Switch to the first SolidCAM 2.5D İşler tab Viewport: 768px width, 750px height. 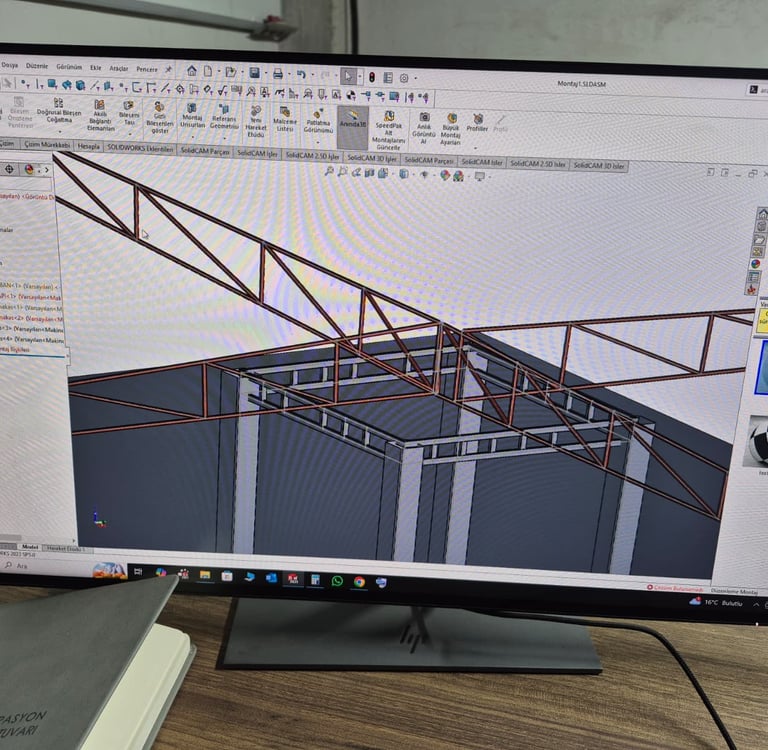312,156
